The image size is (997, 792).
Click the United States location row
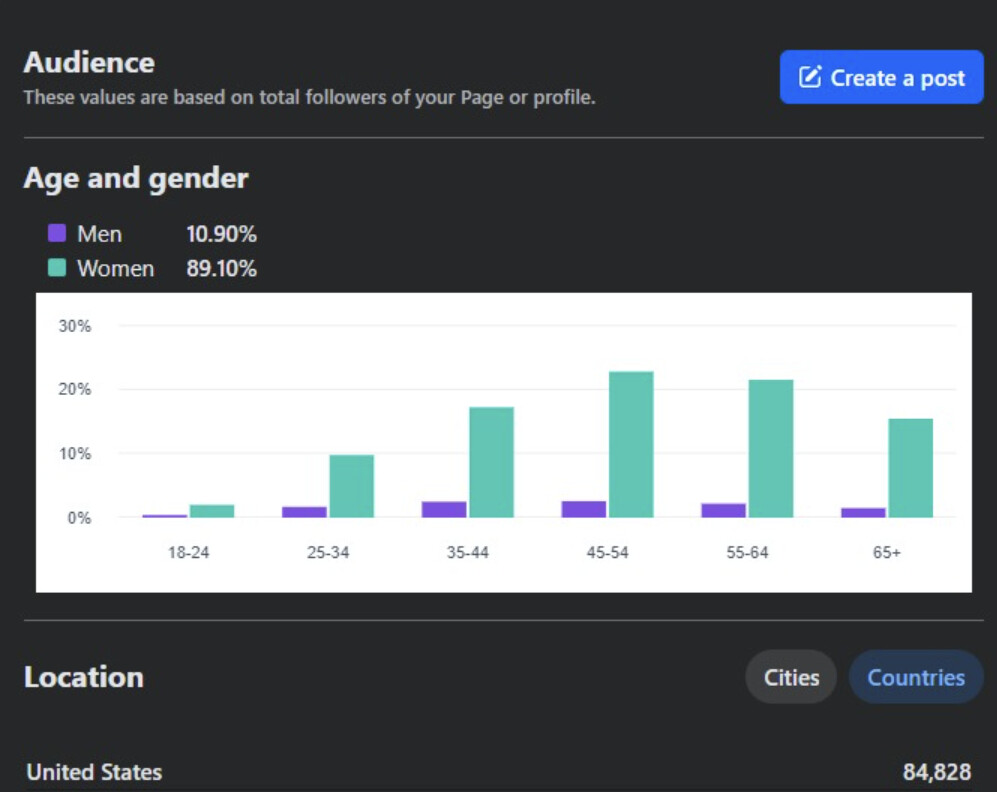tap(498, 772)
